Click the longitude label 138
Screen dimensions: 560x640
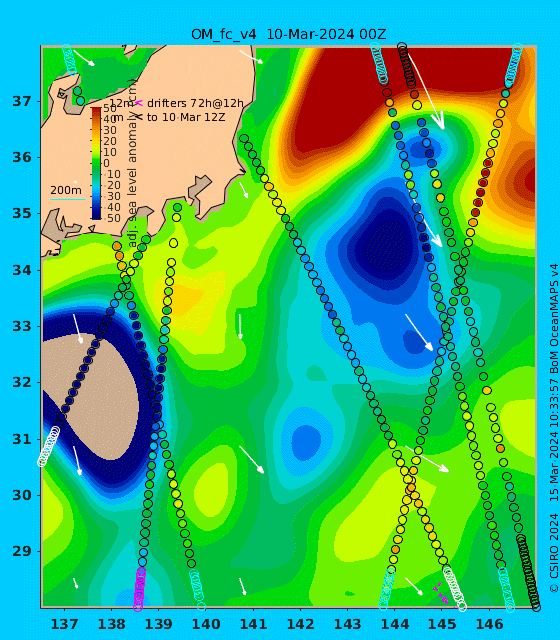(111, 624)
